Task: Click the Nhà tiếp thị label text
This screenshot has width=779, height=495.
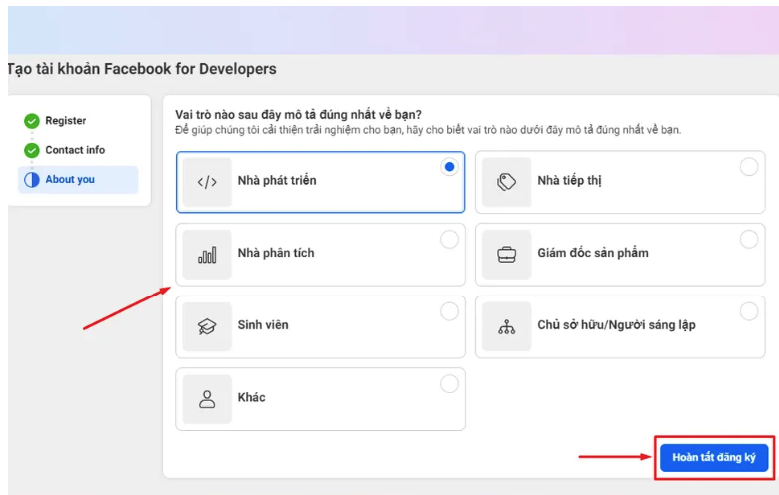Action: point(569,180)
